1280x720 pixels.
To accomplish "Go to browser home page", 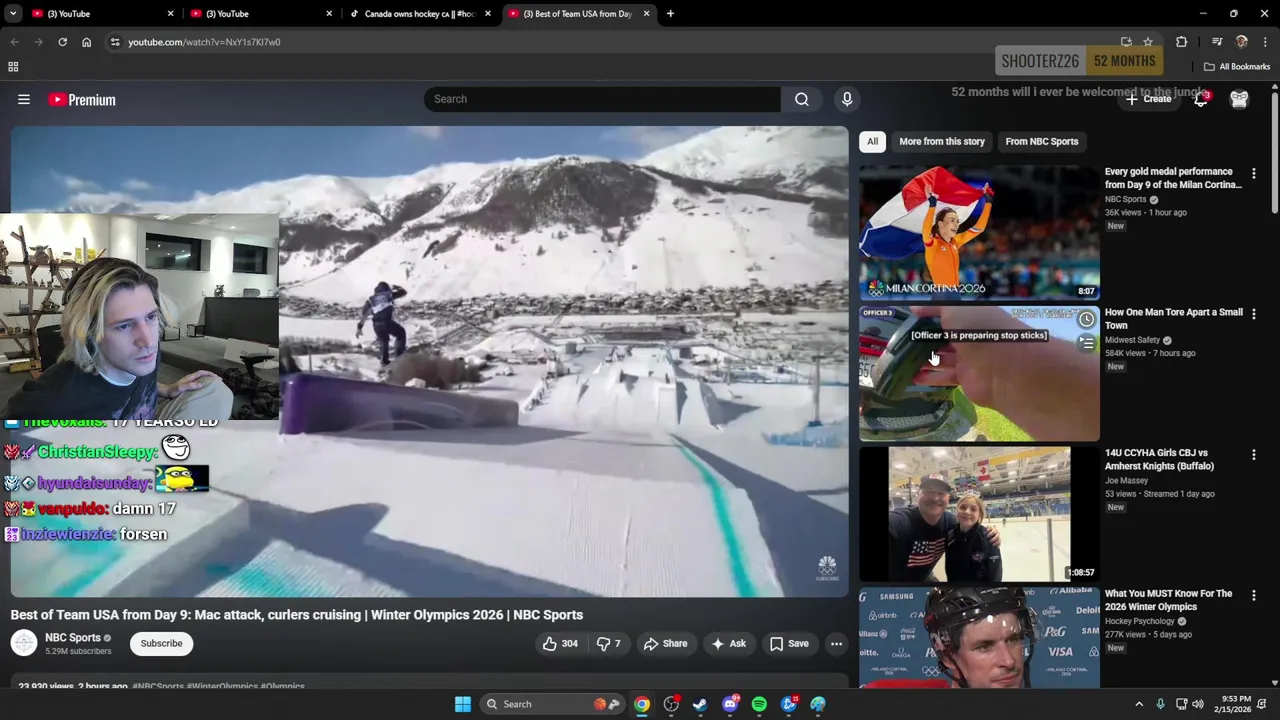I will click(x=86, y=42).
